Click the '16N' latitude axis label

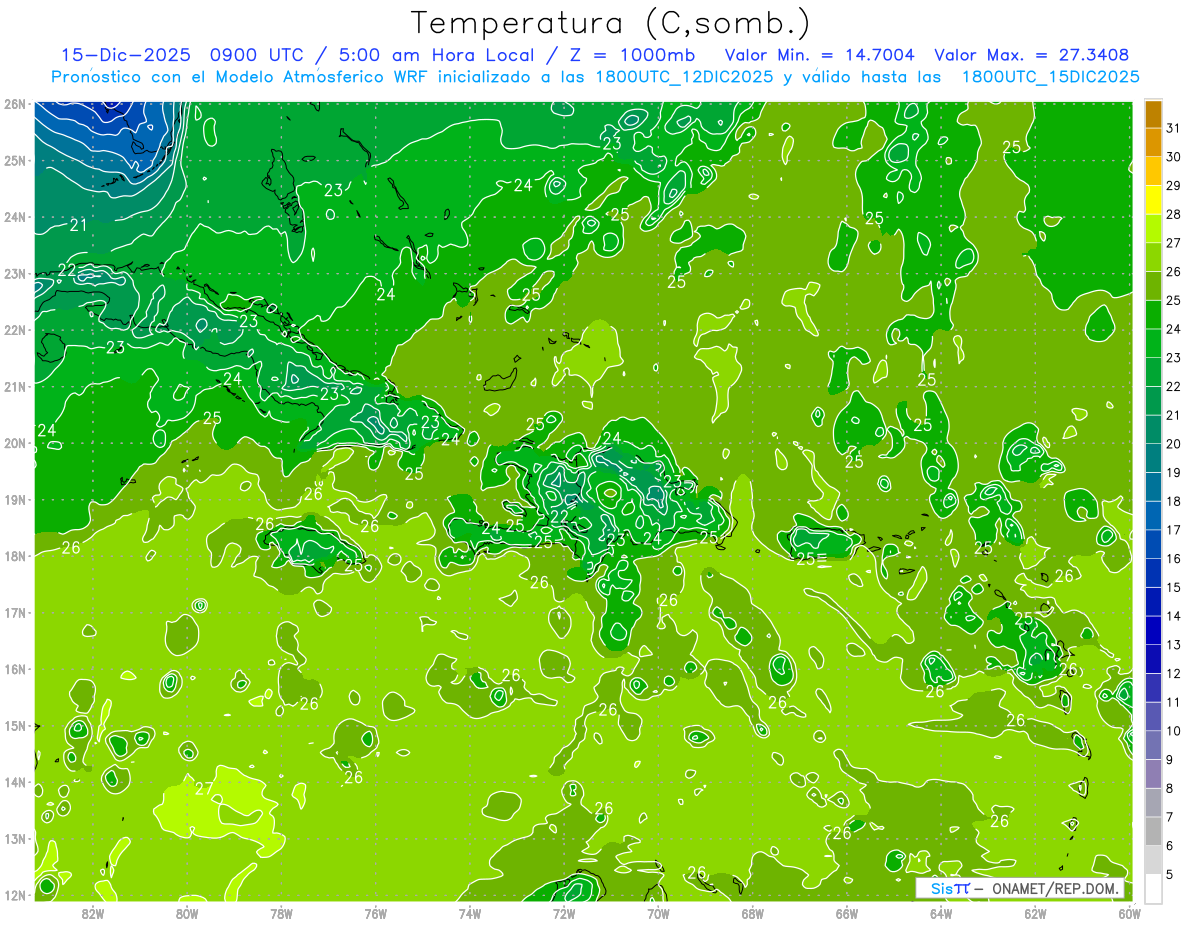(14, 669)
